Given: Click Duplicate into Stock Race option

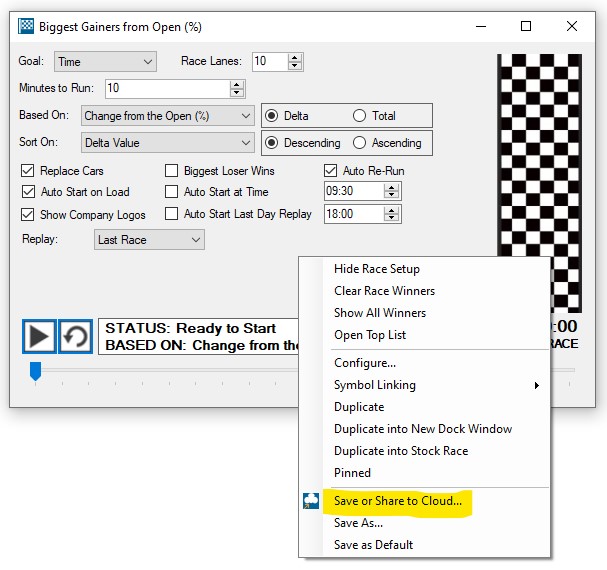Looking at the screenshot, I should (401, 451).
